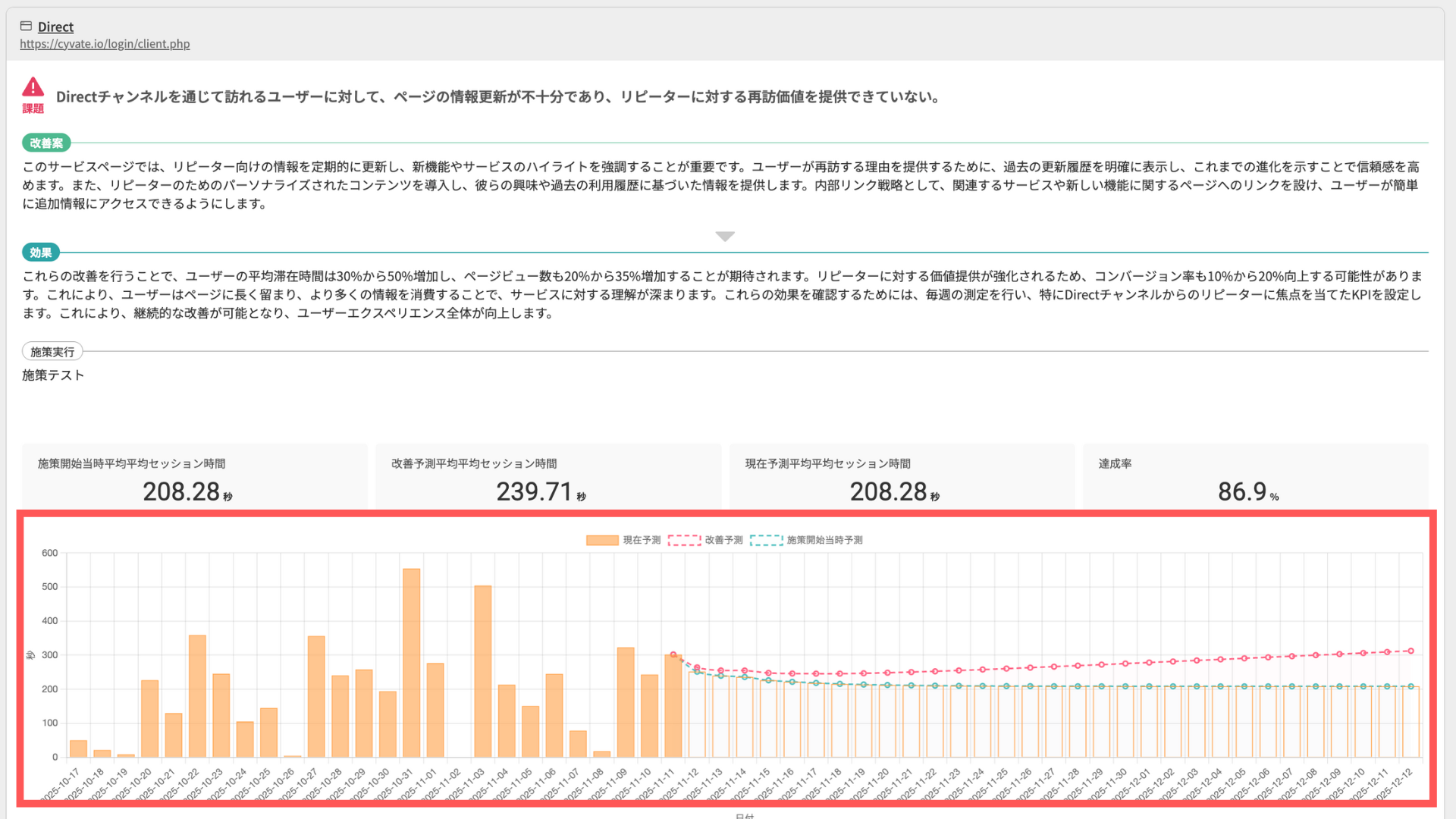This screenshot has width=1456, height=819.
Task: Open the cyvate.io client.php URL link
Action: [105, 44]
